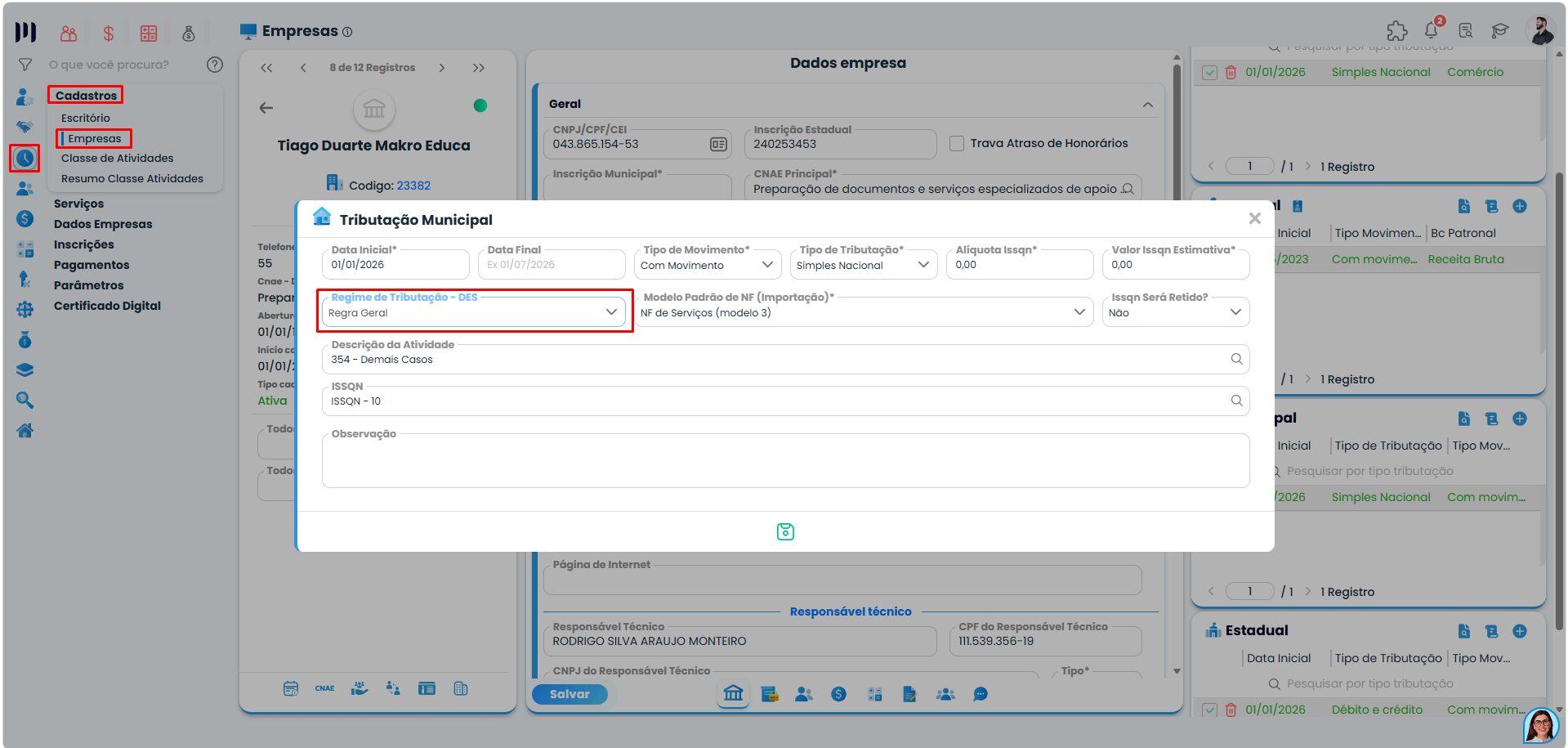The height and width of the screenshot is (748, 1568).
Task: Click the money bag icon in top bar
Action: (x=189, y=33)
